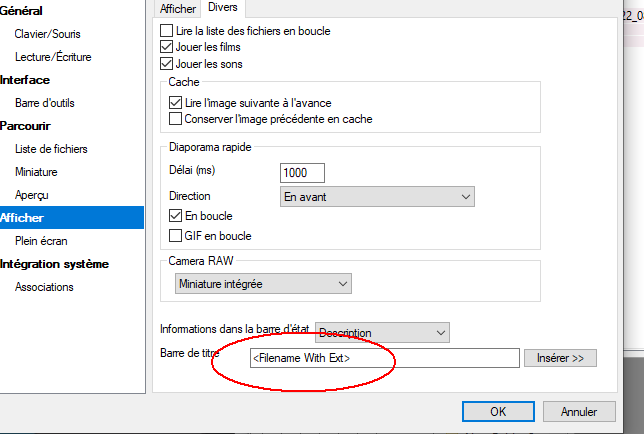Open the Plein écran settings page
Image resolution: width=644 pixels, height=434 pixels.
point(40,241)
